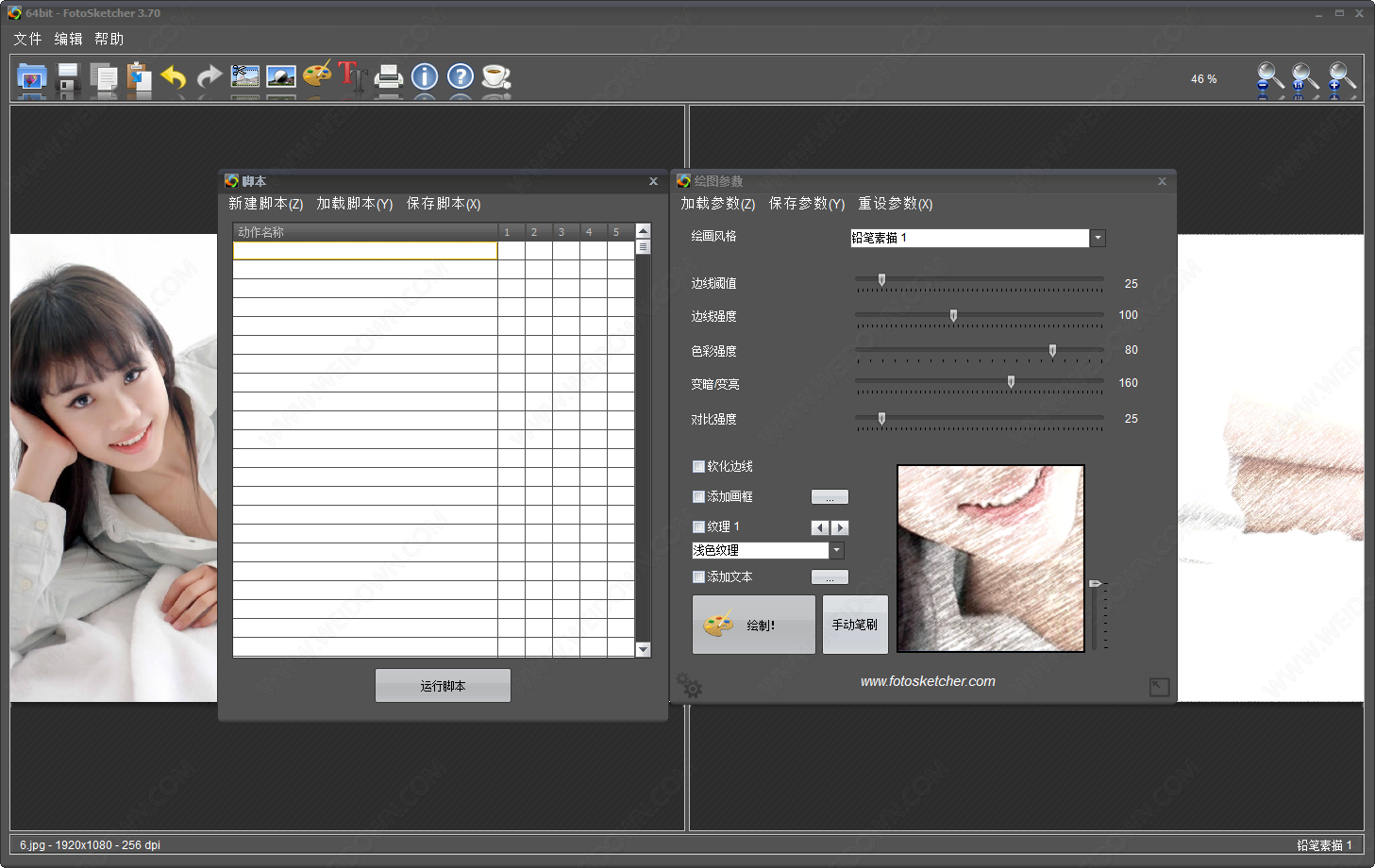Save the image using the floppy disk icon
The height and width of the screenshot is (868, 1375).
[68, 77]
